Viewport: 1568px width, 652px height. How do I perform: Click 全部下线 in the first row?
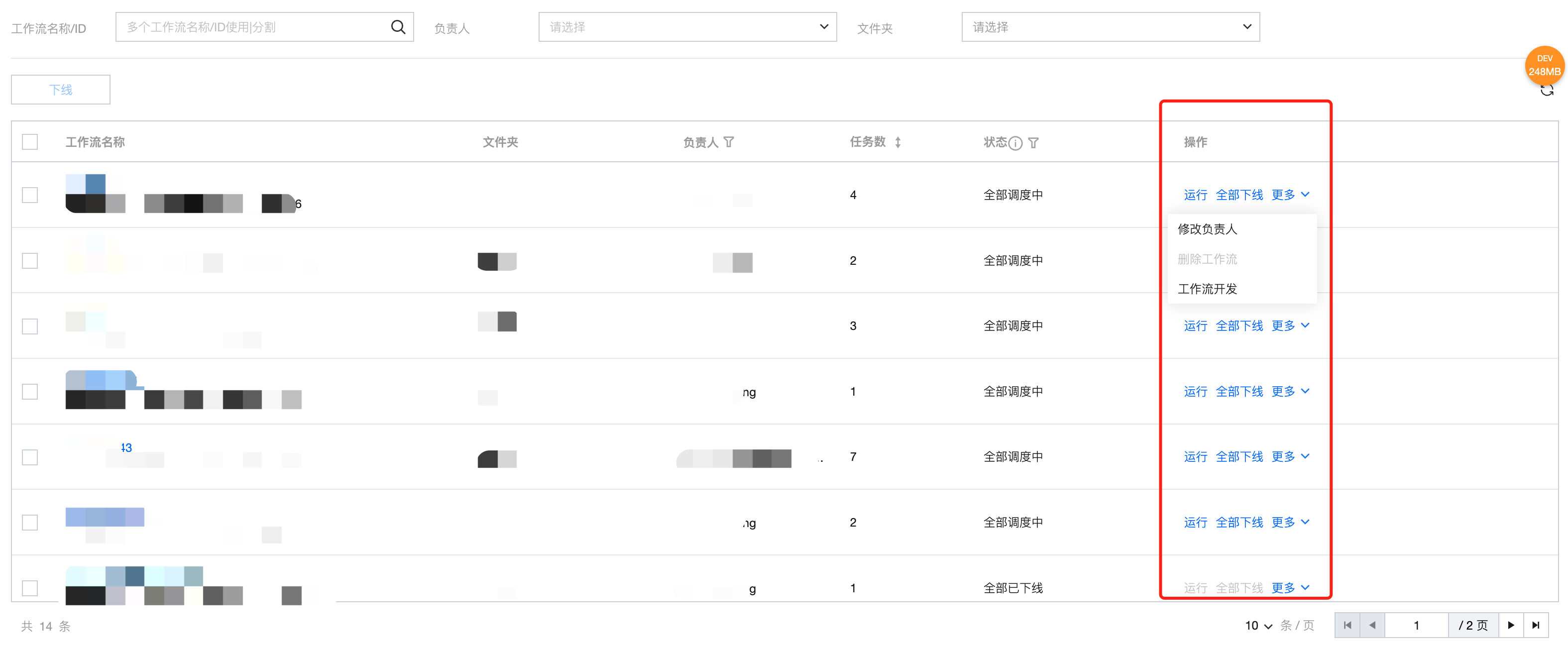click(x=1238, y=195)
